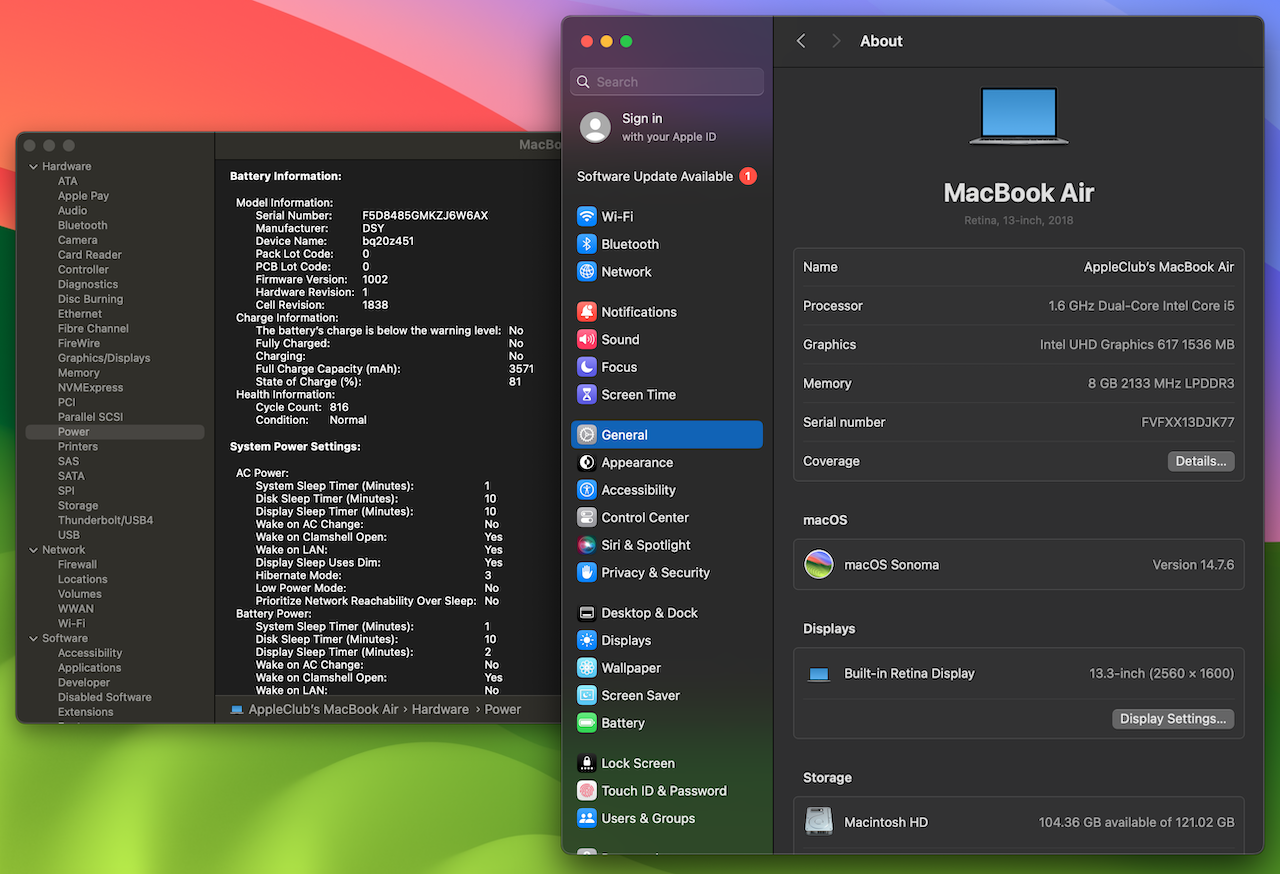Click Full Charge Capacity value 3571

pyautogui.click(x=521, y=369)
